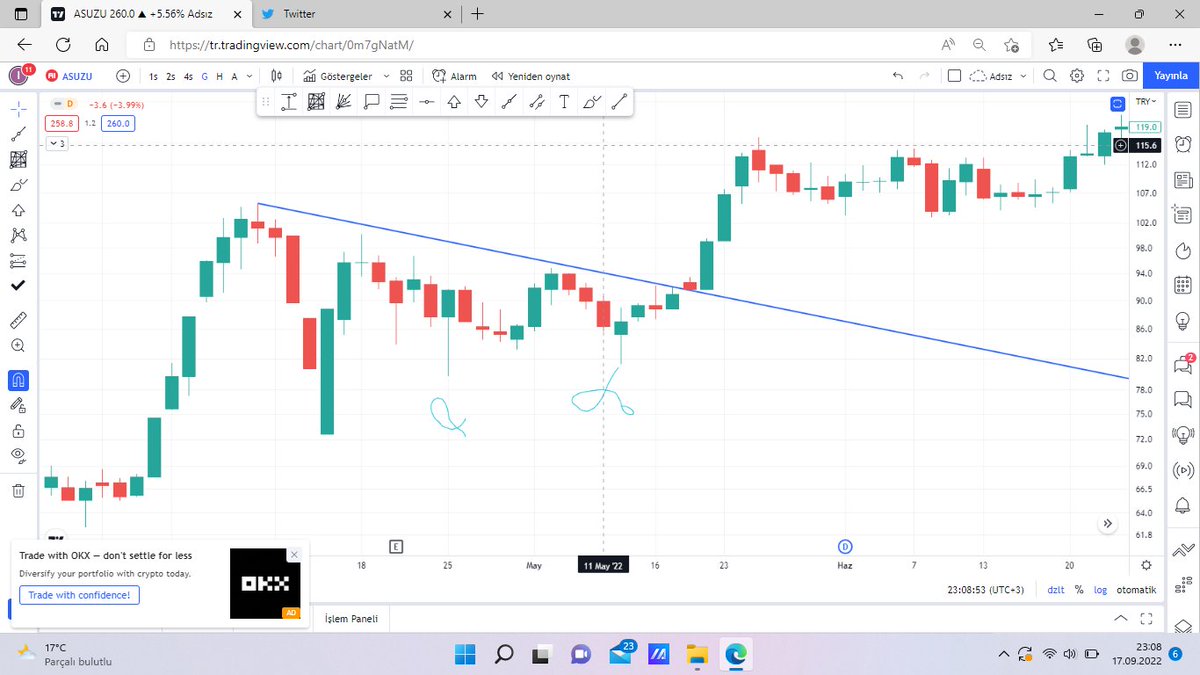Open the TRY currency dropdown
The image size is (1200, 675).
pyautogui.click(x=1145, y=102)
